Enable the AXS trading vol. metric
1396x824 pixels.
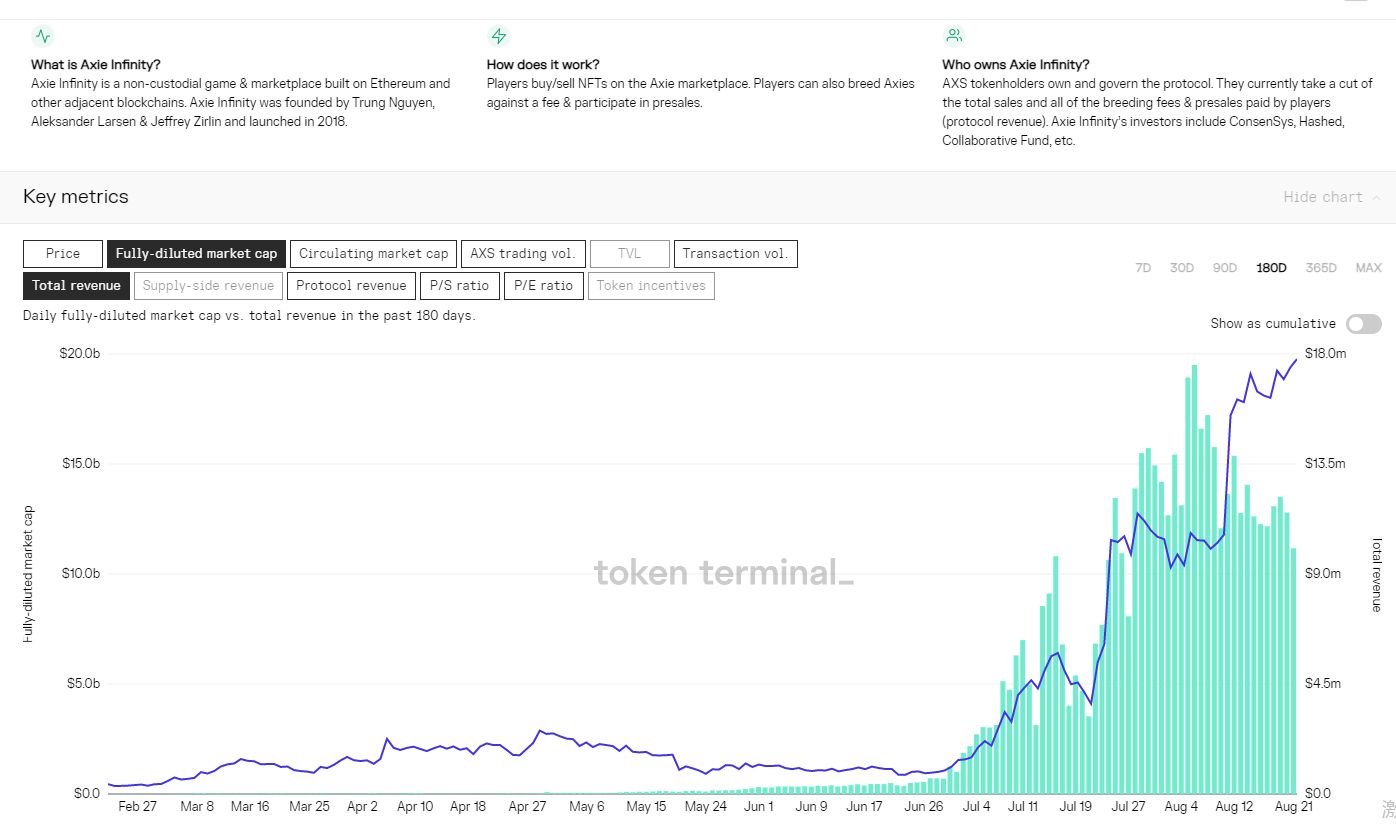click(x=522, y=254)
